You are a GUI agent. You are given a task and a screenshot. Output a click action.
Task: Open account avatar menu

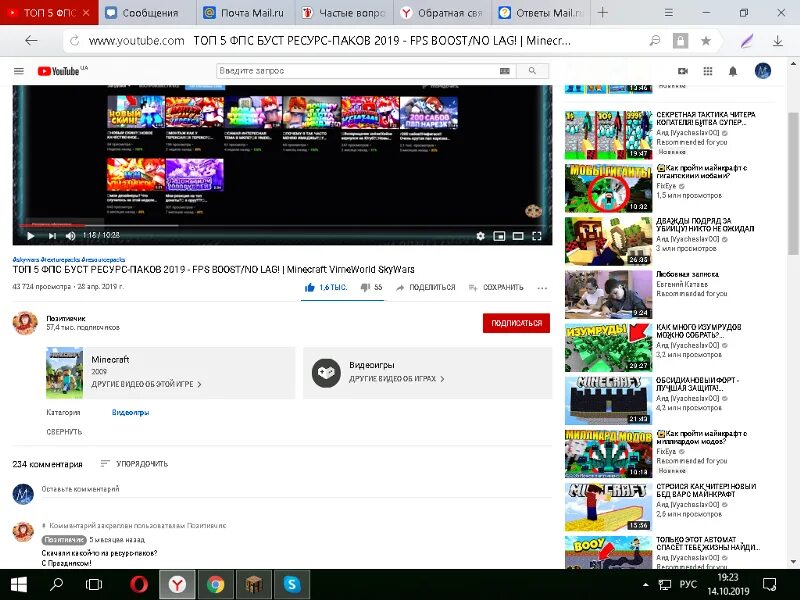763,71
